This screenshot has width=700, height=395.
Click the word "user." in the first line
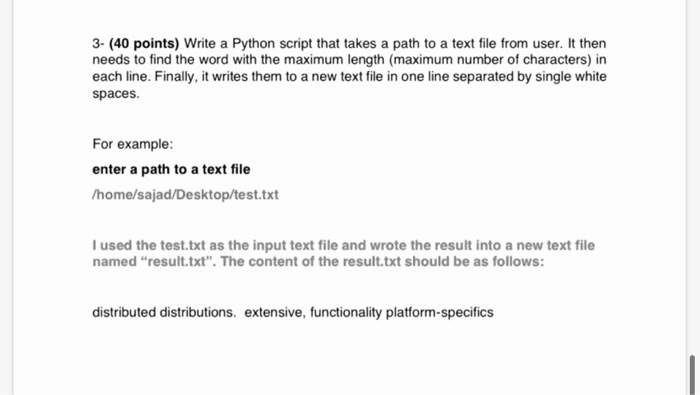coord(548,44)
